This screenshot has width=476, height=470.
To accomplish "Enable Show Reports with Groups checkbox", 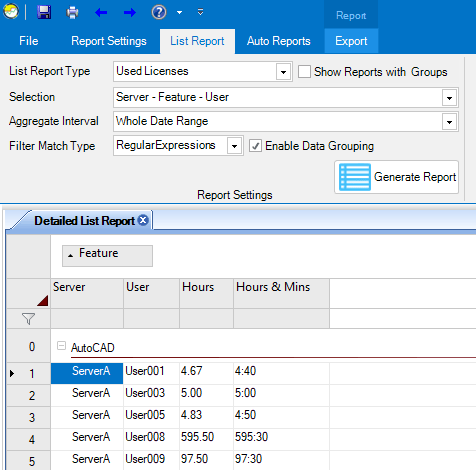I will (x=304, y=72).
